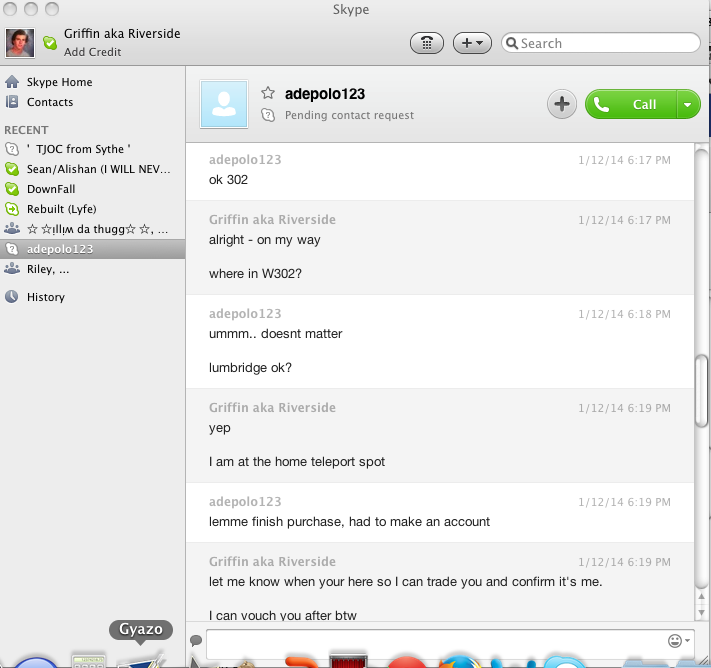
Task: Click the chat scrollbar thumb
Action: (701, 390)
